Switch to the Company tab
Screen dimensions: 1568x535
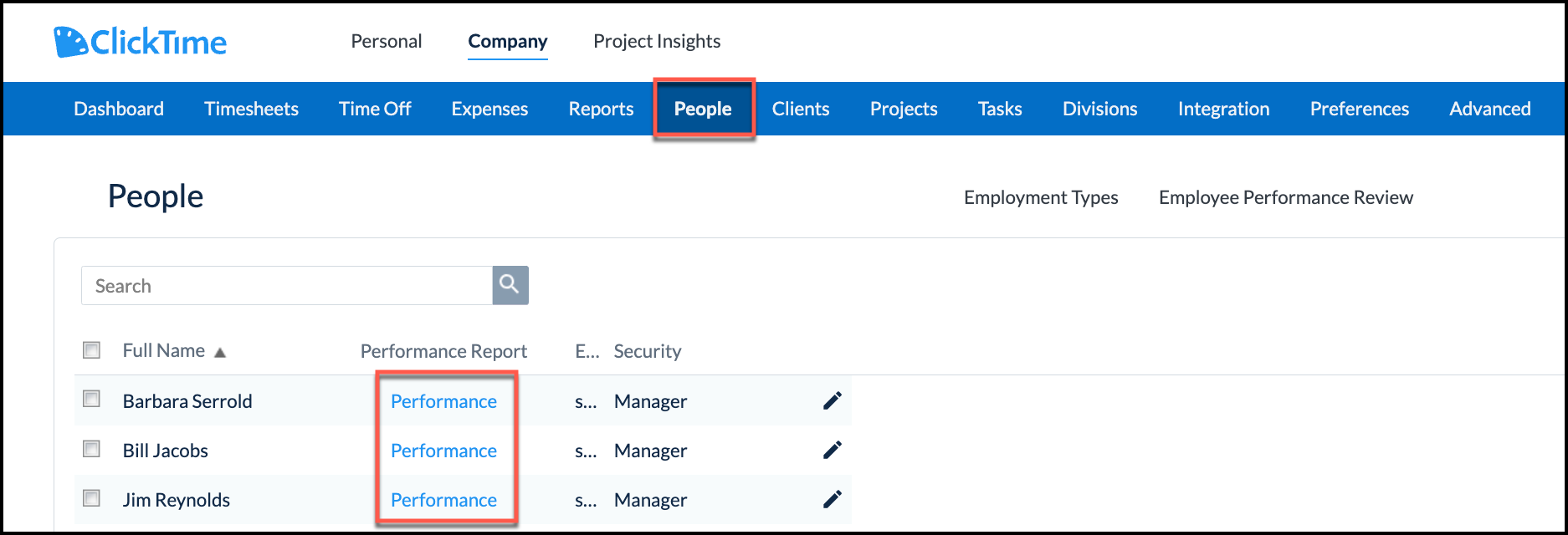coord(508,41)
